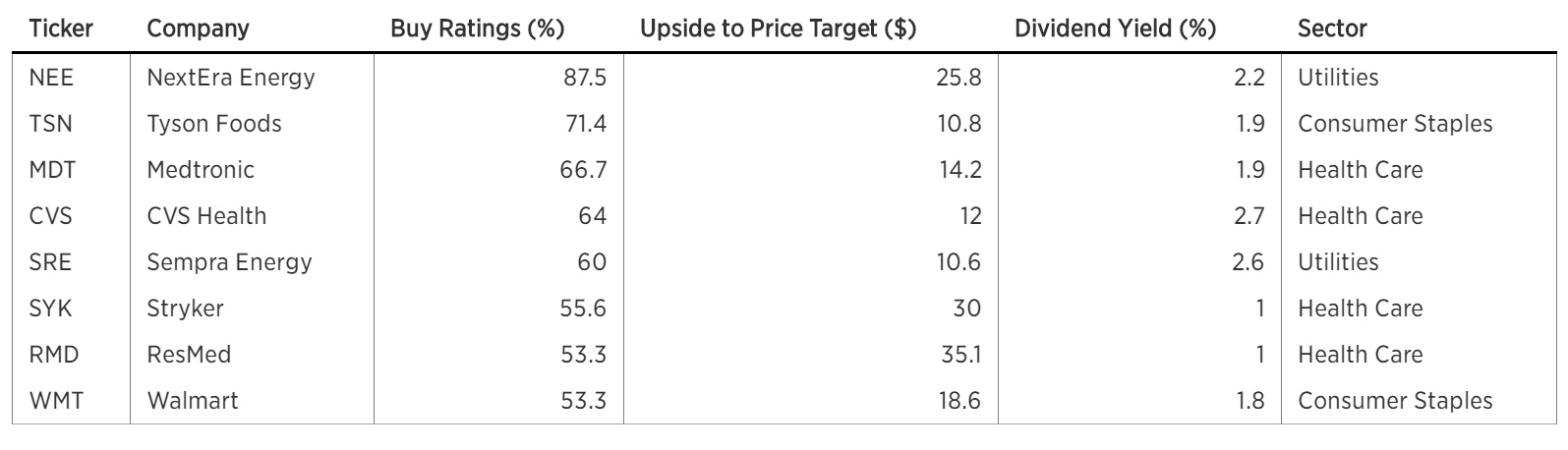The image size is (1568, 450).
Task: Select the Medtronic company cell
Action: click(x=201, y=170)
